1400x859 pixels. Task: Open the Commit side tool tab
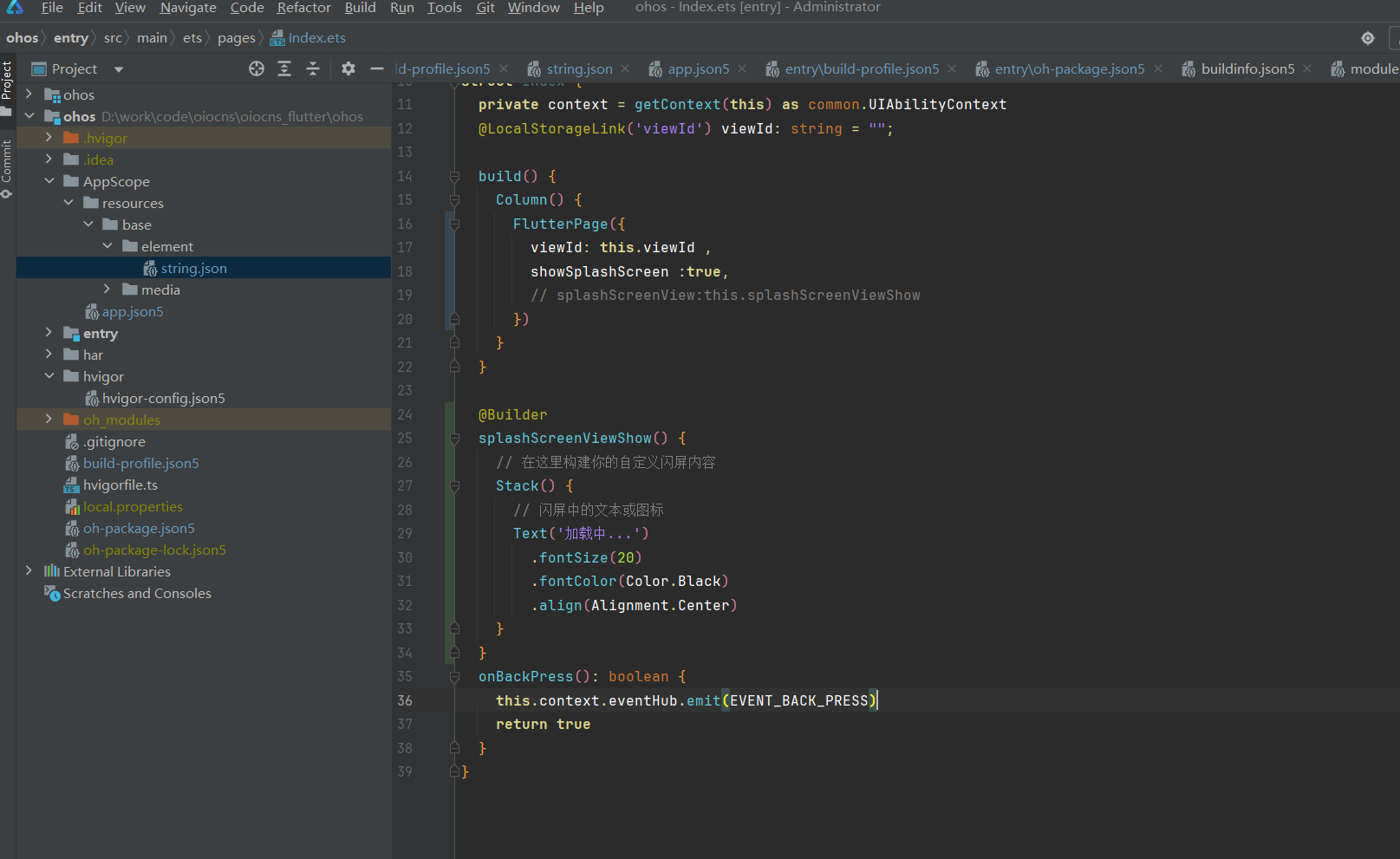(x=7, y=169)
